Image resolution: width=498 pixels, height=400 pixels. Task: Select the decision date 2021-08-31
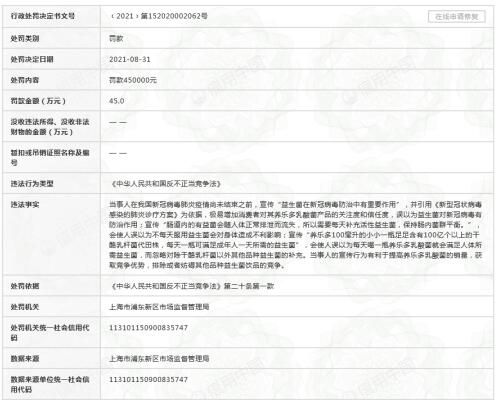(130, 59)
